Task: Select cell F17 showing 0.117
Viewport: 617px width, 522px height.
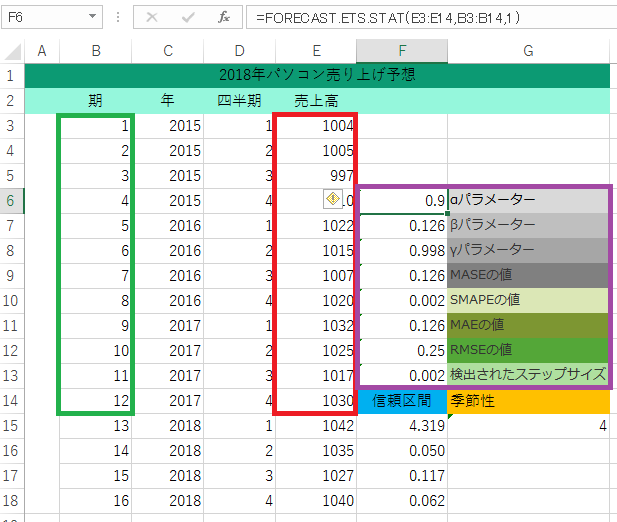Action: [x=402, y=476]
